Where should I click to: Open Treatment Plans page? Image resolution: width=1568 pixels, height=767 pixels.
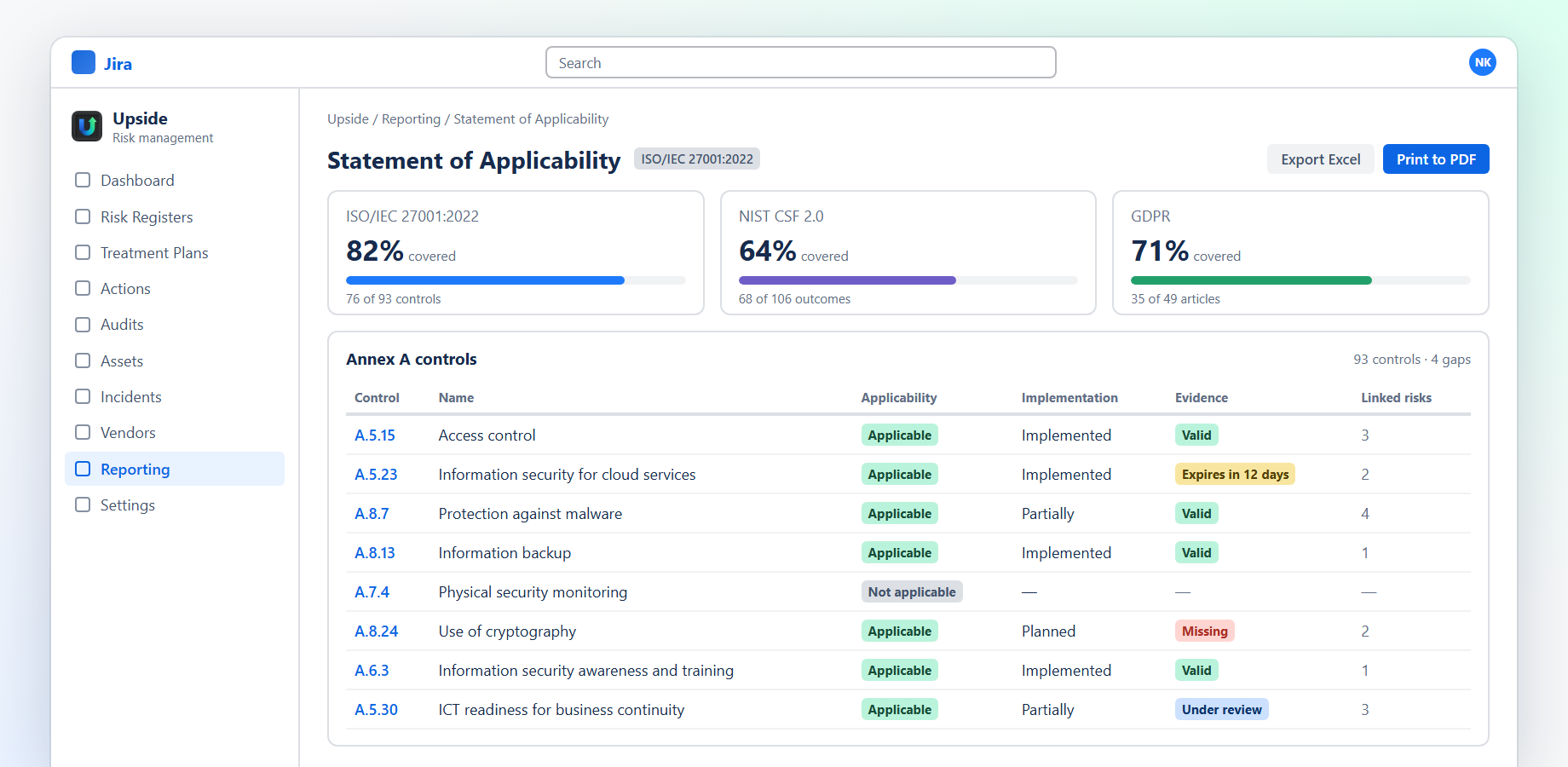coord(175,252)
